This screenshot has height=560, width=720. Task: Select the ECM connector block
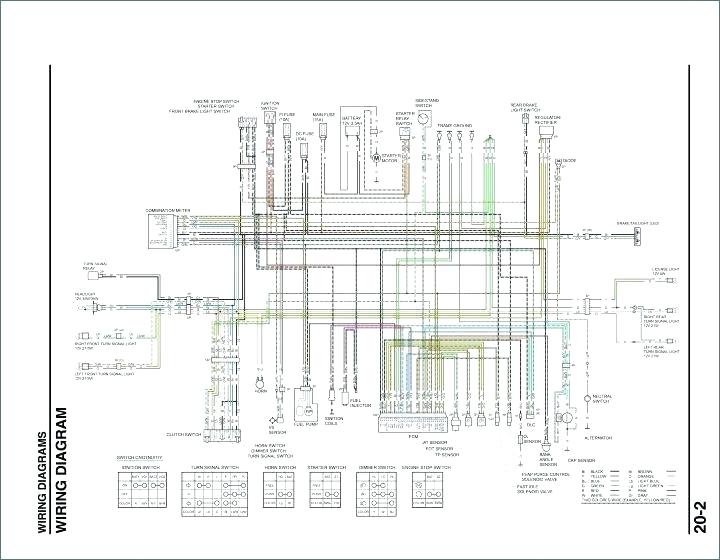412,422
